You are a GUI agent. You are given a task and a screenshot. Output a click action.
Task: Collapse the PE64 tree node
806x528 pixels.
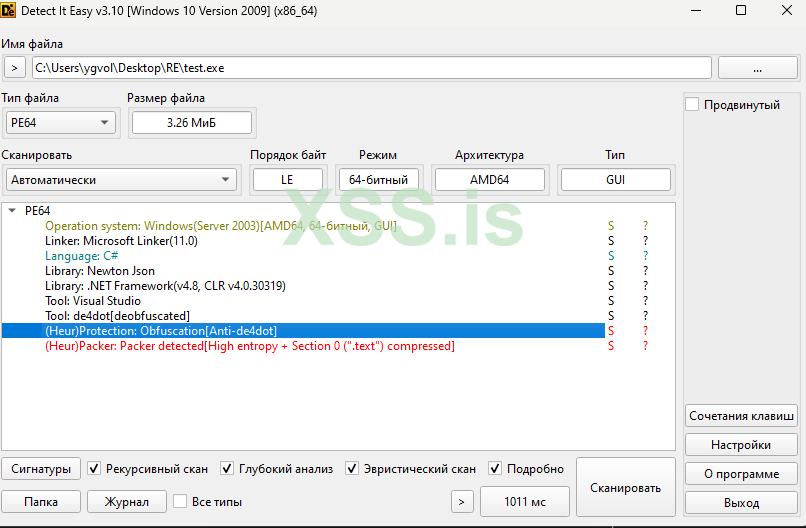pyautogui.click(x=13, y=210)
